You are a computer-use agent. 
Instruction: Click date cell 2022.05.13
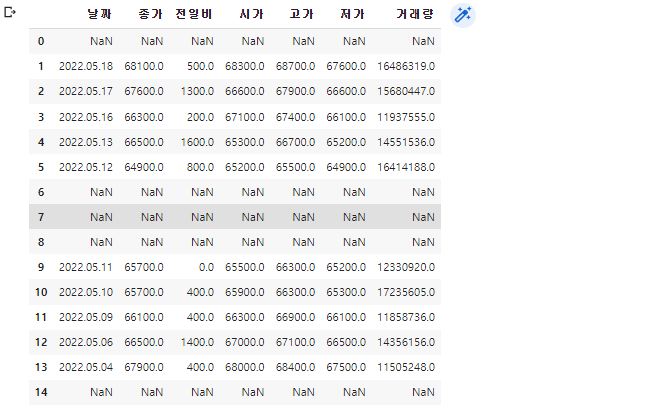pyautogui.click(x=86, y=142)
